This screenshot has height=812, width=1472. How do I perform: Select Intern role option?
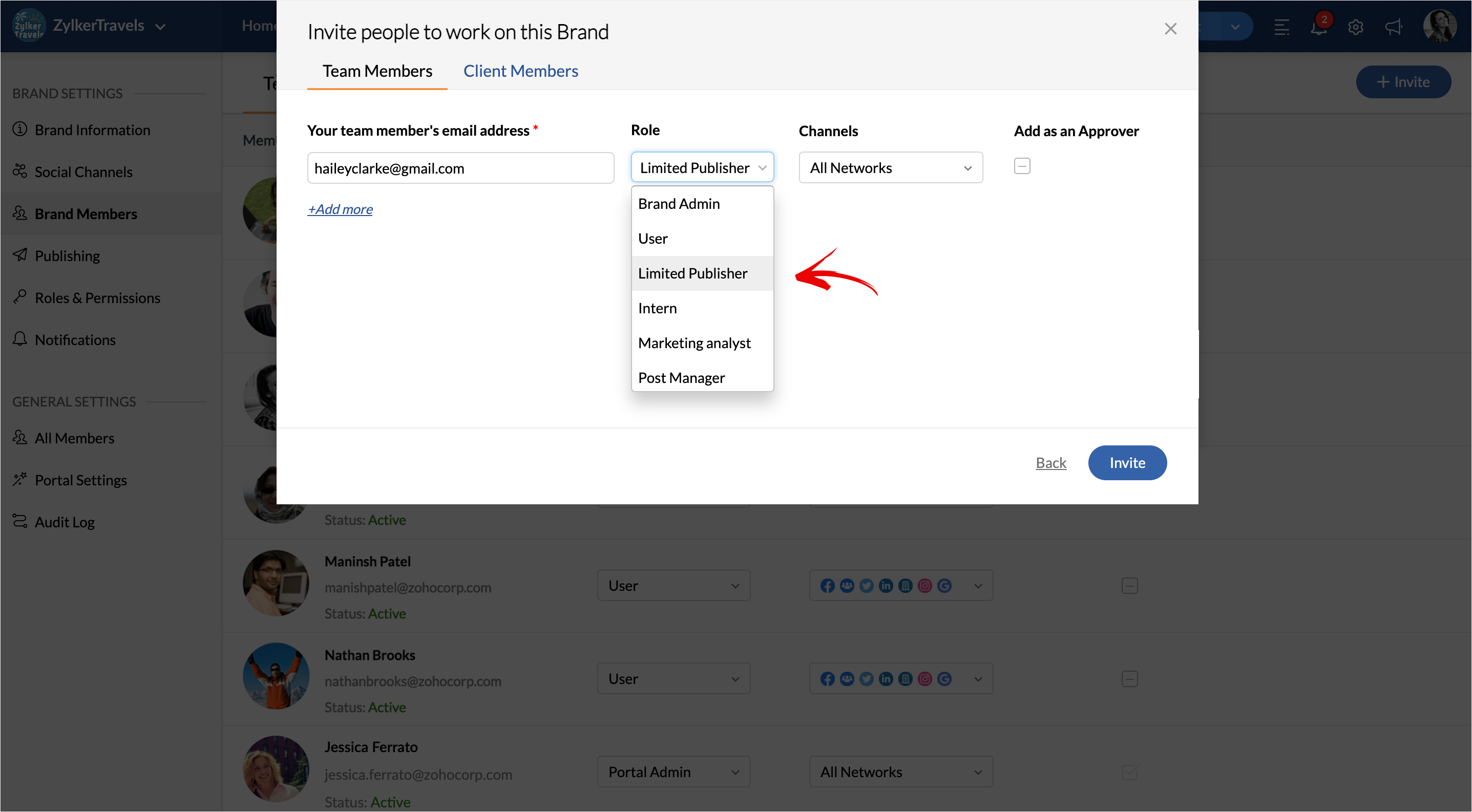point(702,308)
